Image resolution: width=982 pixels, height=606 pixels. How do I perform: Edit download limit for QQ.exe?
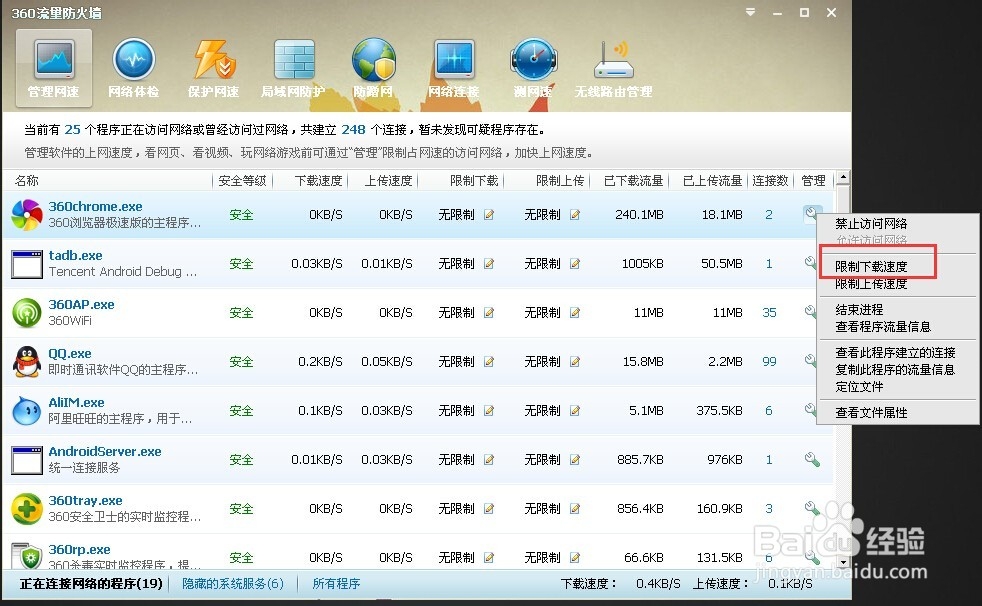point(489,361)
